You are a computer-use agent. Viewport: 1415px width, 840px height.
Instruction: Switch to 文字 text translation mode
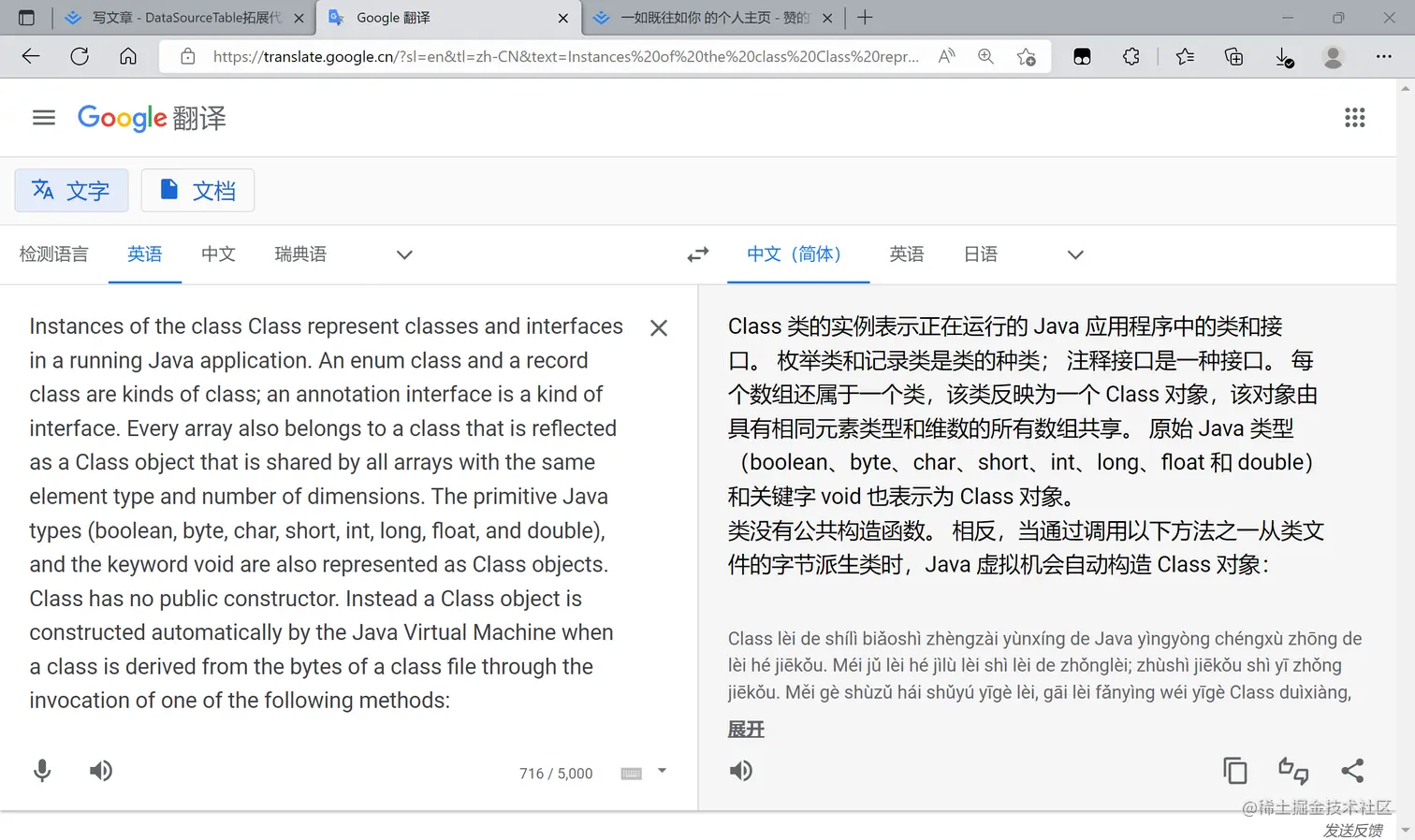pyautogui.click(x=71, y=191)
